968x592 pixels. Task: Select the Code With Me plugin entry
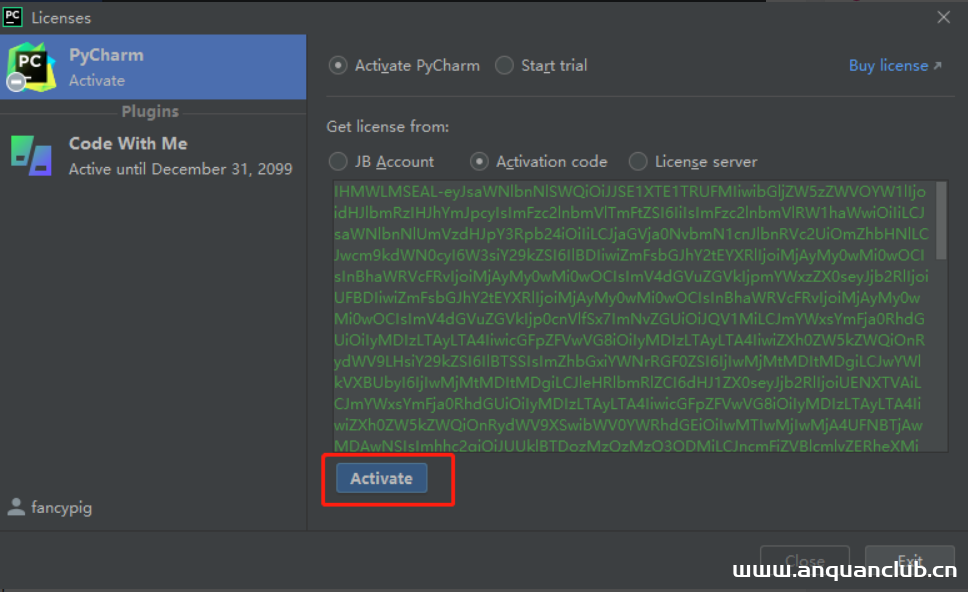point(150,155)
